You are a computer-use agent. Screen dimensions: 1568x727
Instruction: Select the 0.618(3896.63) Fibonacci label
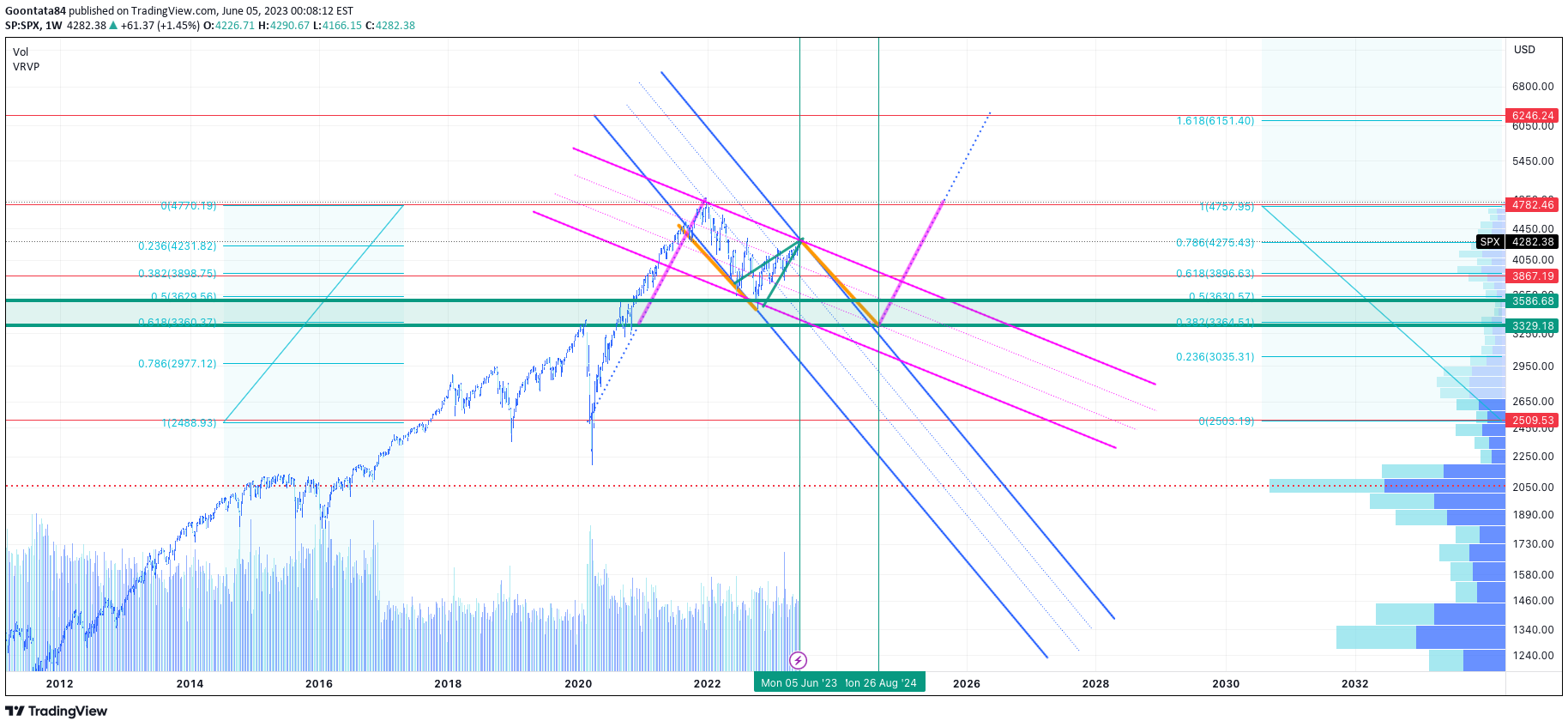coord(1215,274)
